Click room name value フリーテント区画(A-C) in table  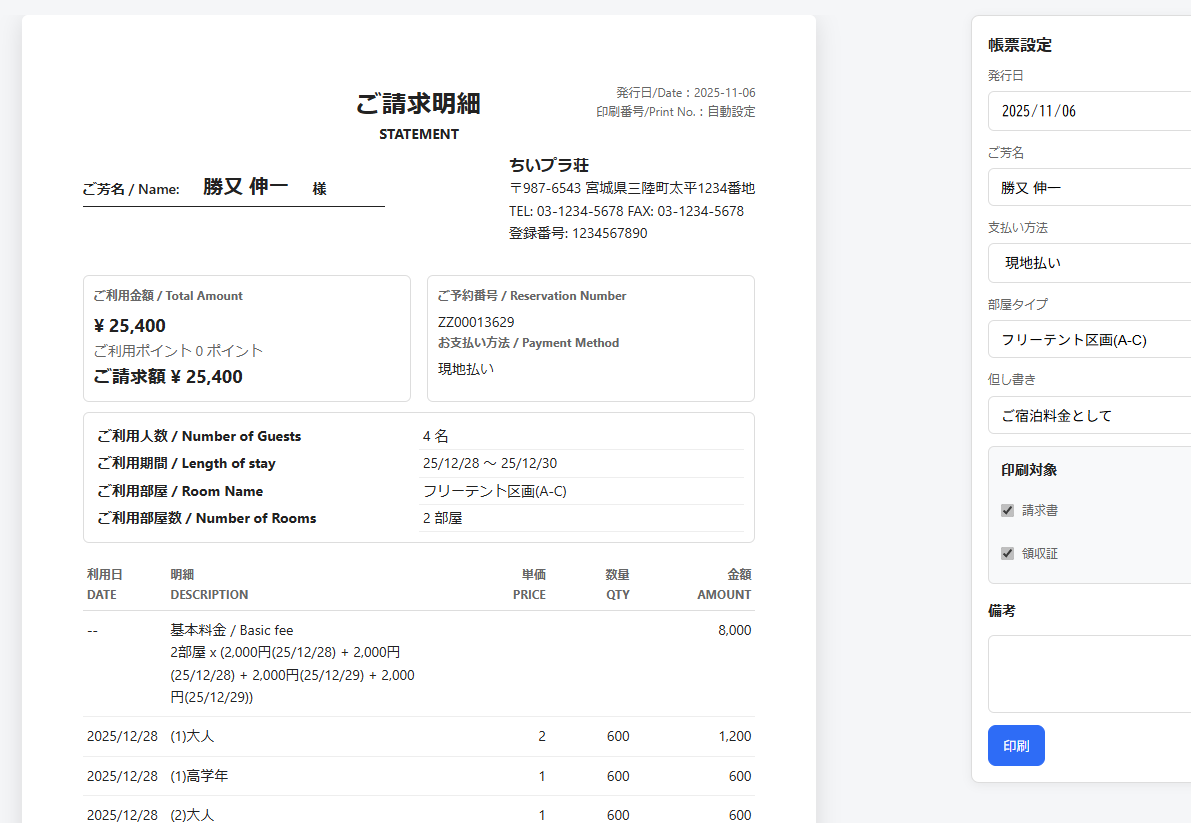[x=494, y=491]
